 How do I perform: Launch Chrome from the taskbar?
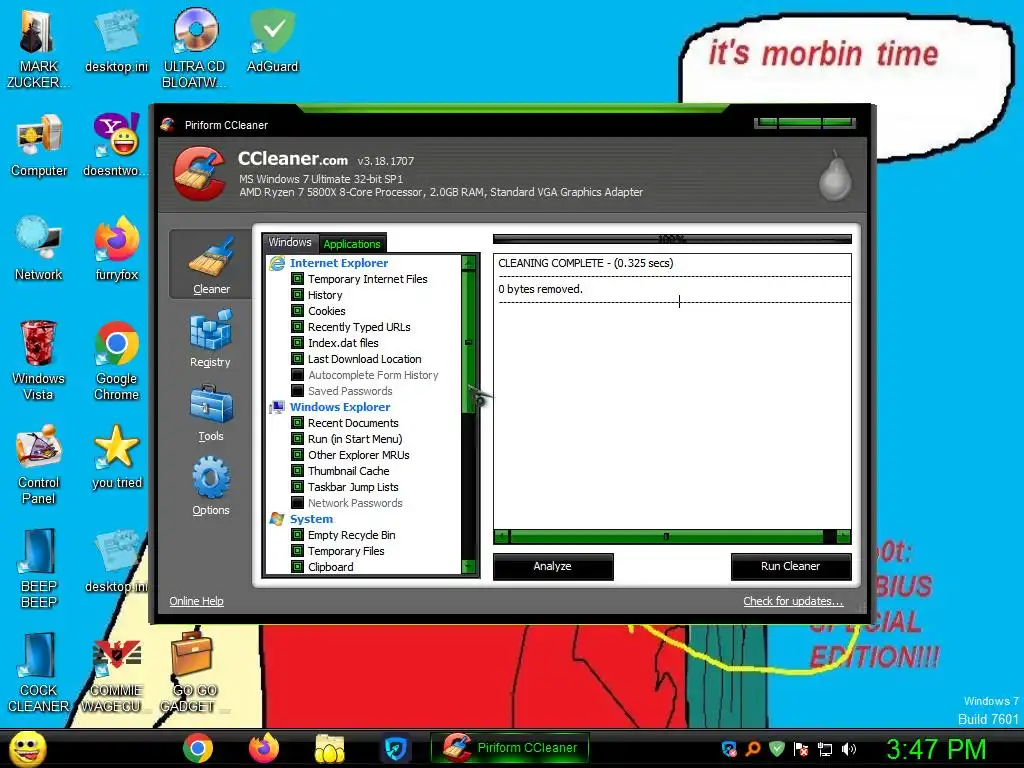198,748
